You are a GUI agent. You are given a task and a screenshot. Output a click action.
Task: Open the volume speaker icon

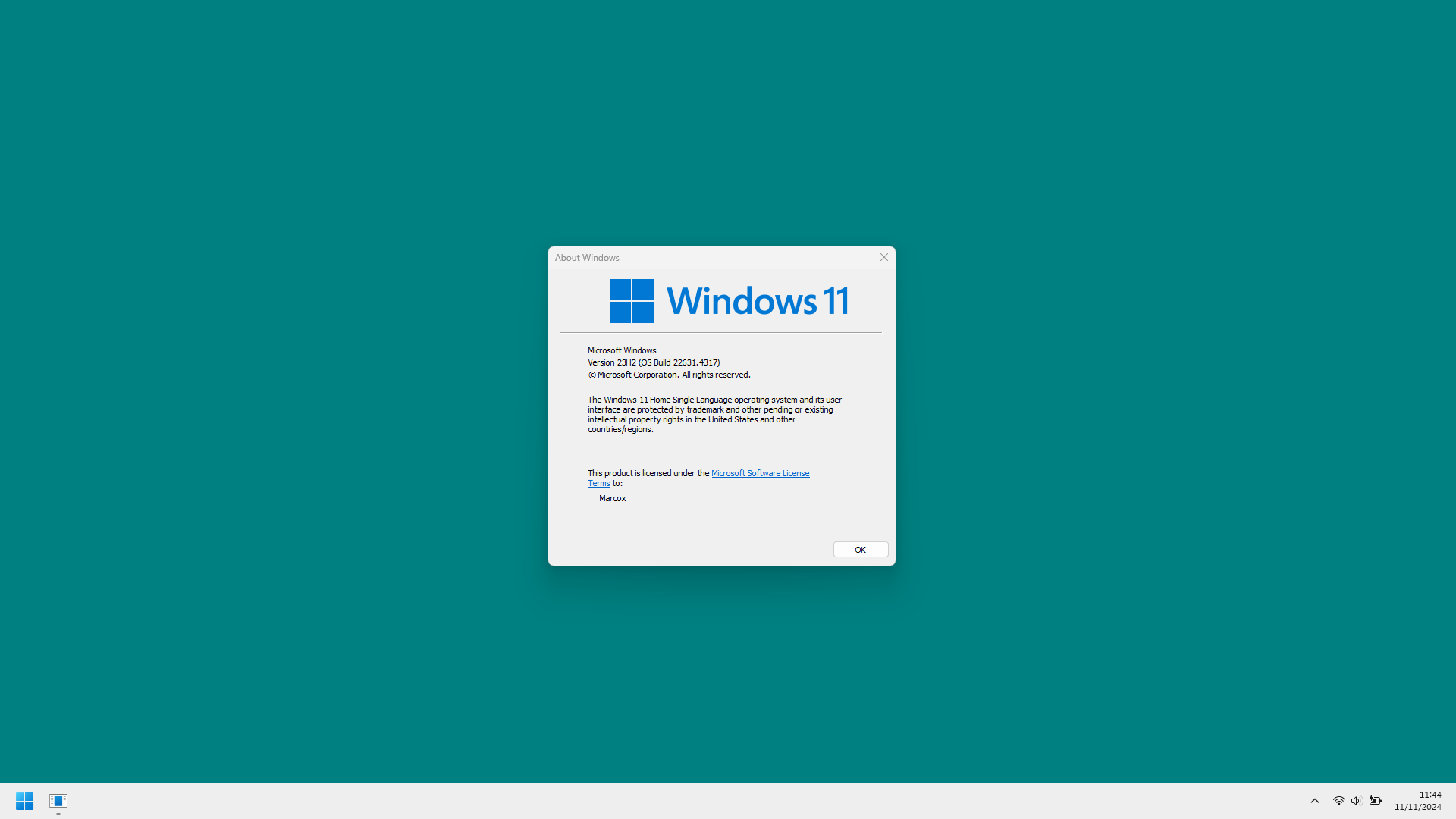(1357, 801)
